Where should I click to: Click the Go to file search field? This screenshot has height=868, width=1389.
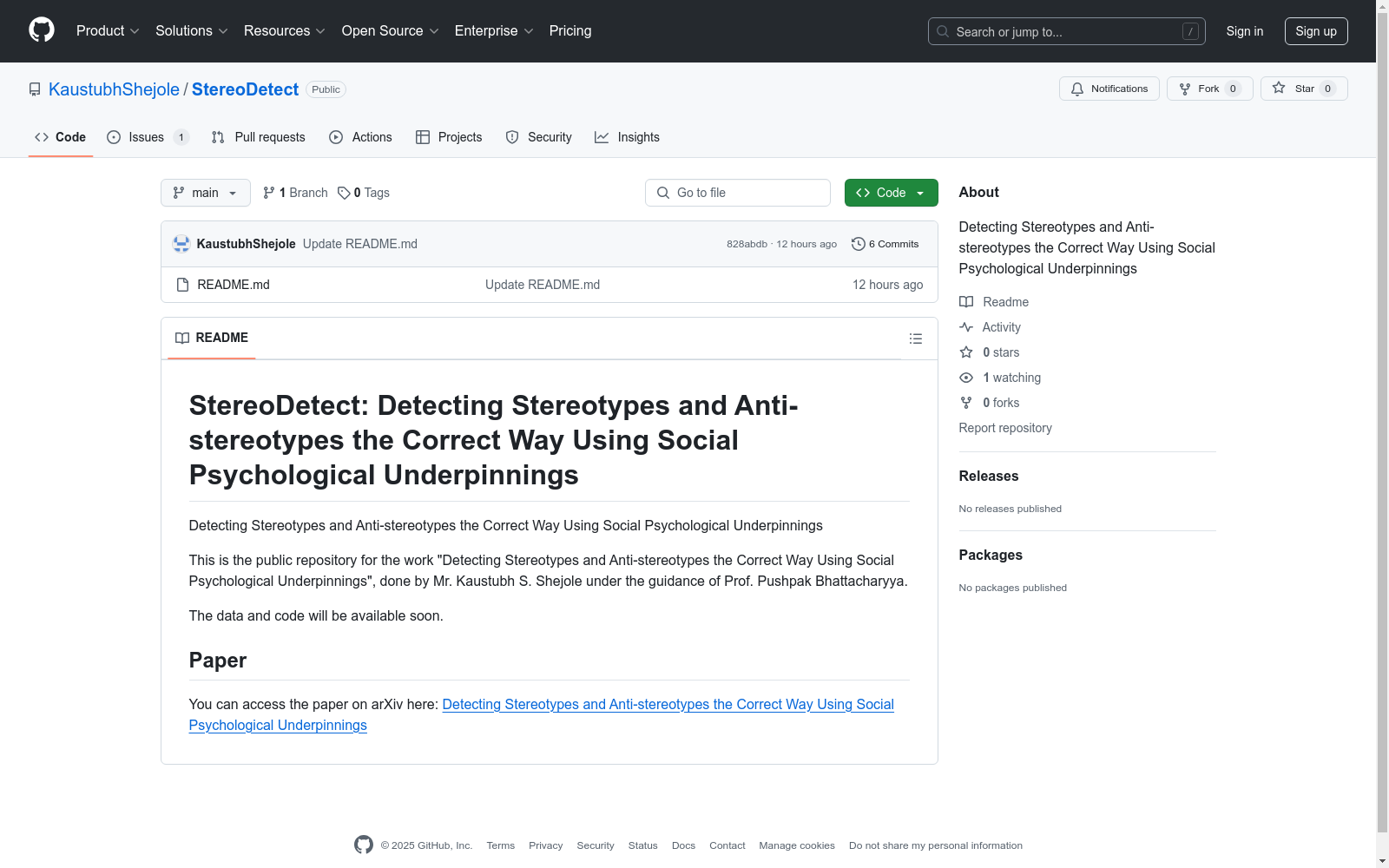[738, 193]
